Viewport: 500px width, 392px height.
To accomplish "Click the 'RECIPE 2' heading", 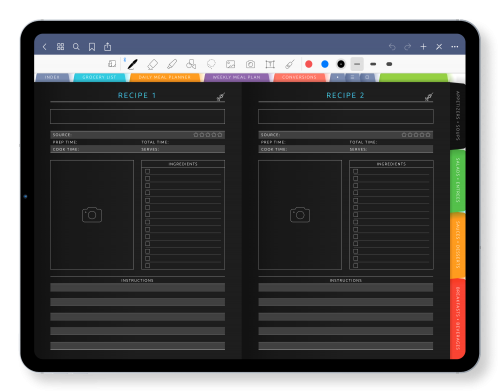I will pos(345,95).
